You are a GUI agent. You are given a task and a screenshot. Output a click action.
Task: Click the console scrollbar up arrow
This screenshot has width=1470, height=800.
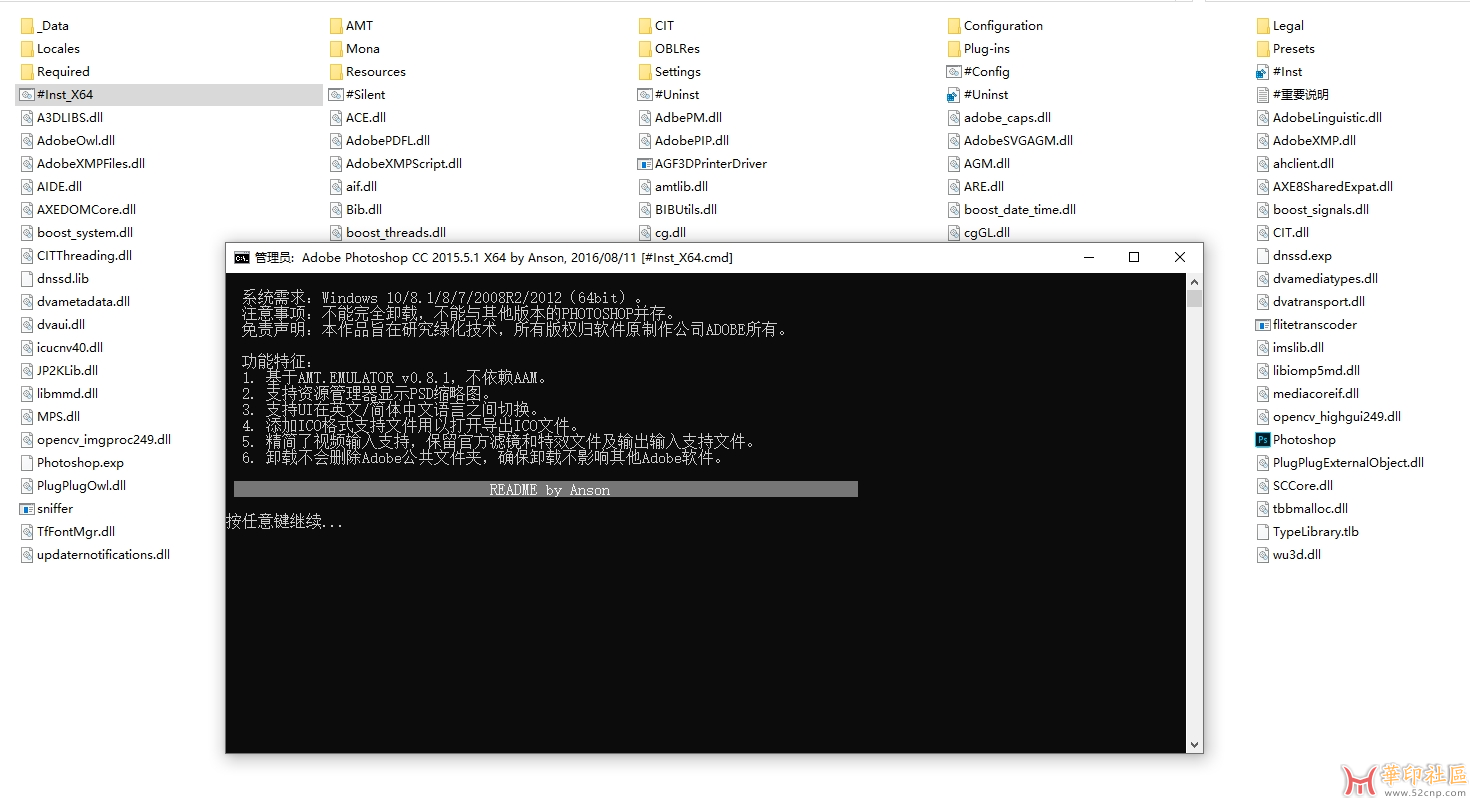coord(1194,282)
